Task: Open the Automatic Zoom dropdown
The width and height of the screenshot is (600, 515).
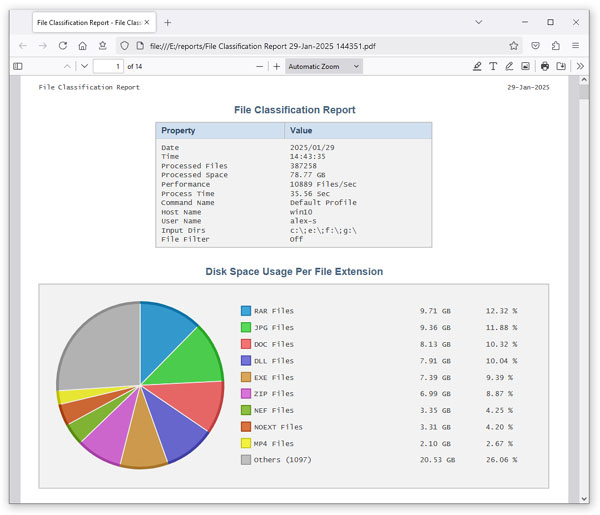Action: 323,66
